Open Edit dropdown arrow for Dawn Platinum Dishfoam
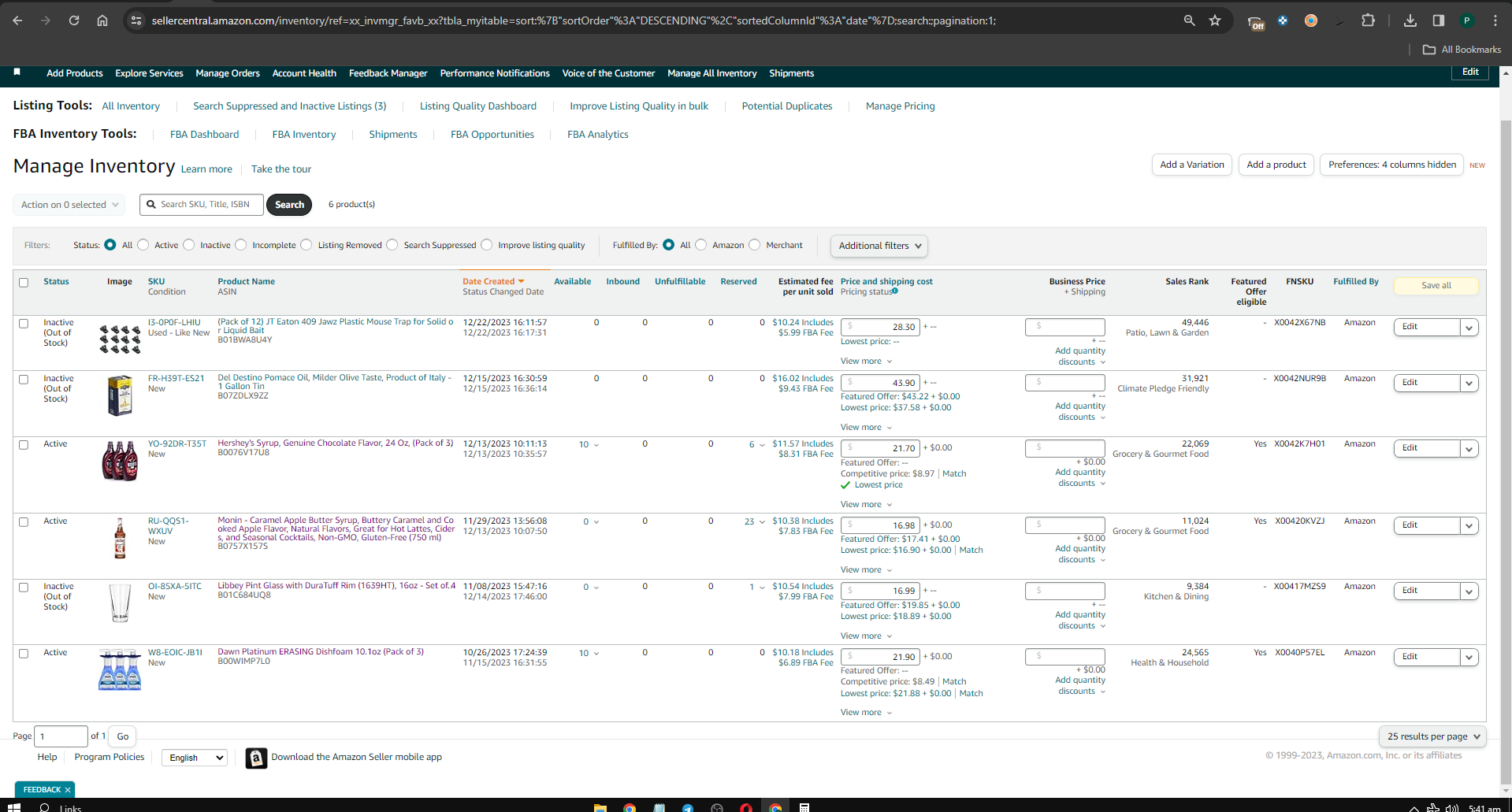 (1469, 658)
